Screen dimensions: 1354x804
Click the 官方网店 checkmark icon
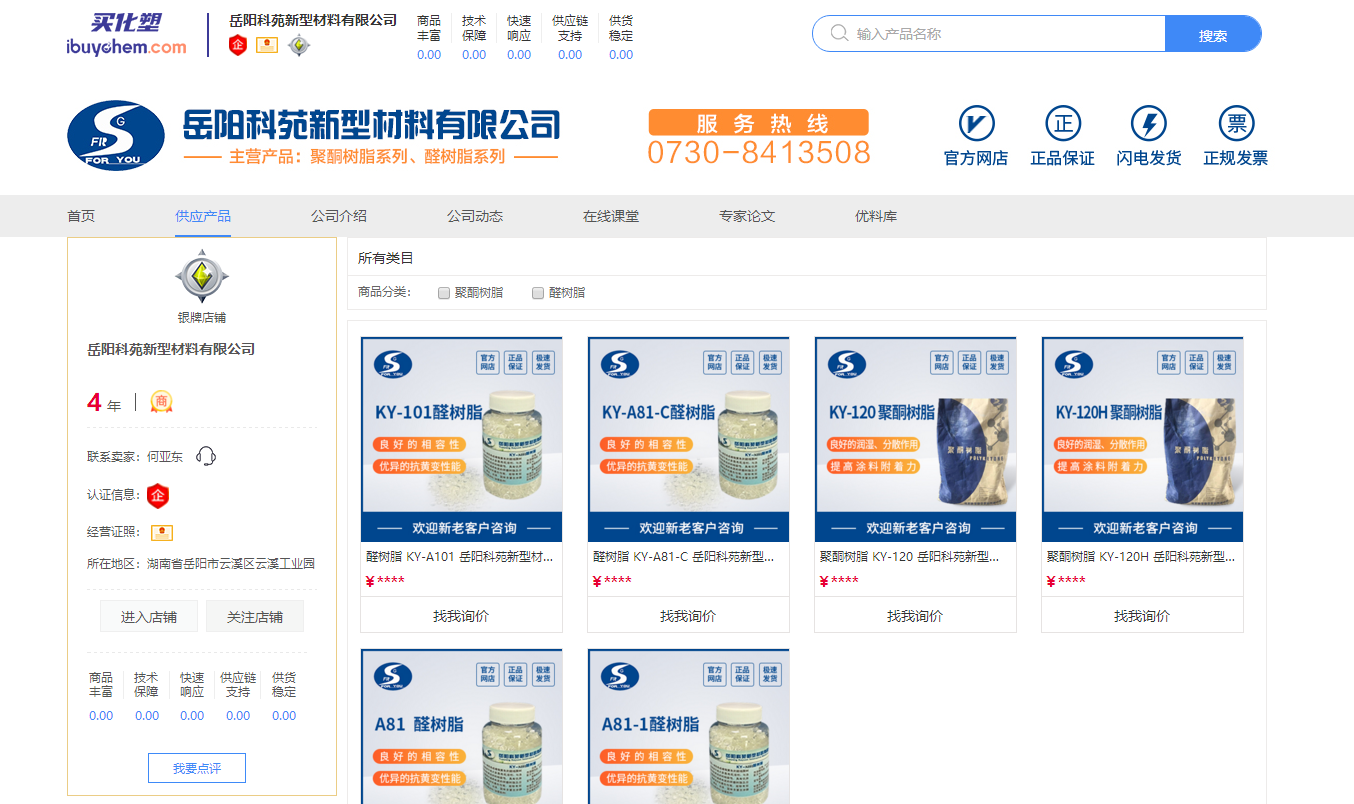point(976,124)
